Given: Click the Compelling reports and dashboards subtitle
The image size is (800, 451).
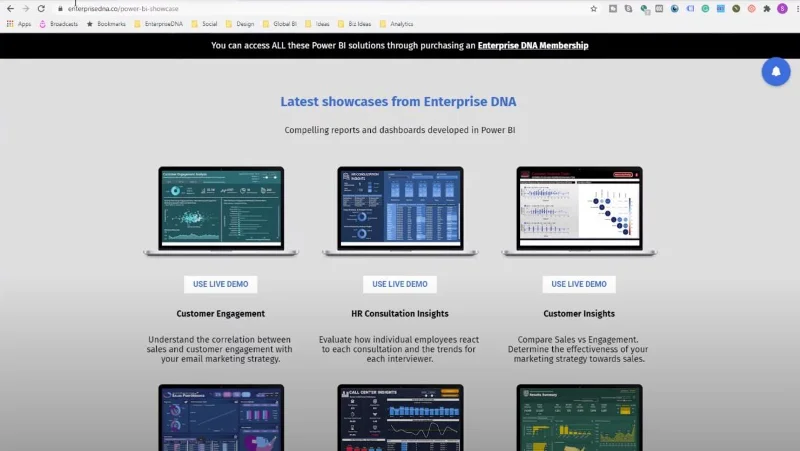Looking at the screenshot, I should (x=399, y=130).
